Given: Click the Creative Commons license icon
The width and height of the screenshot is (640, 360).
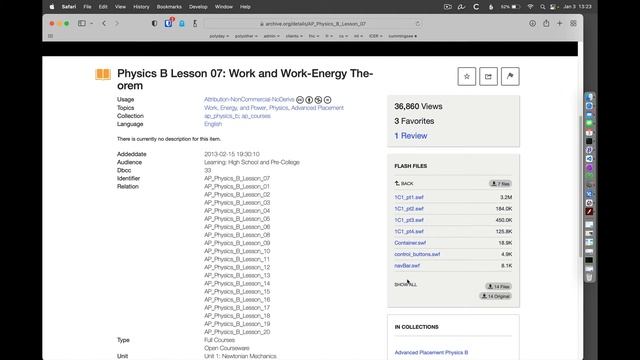Looking at the screenshot, I should (x=300, y=100).
